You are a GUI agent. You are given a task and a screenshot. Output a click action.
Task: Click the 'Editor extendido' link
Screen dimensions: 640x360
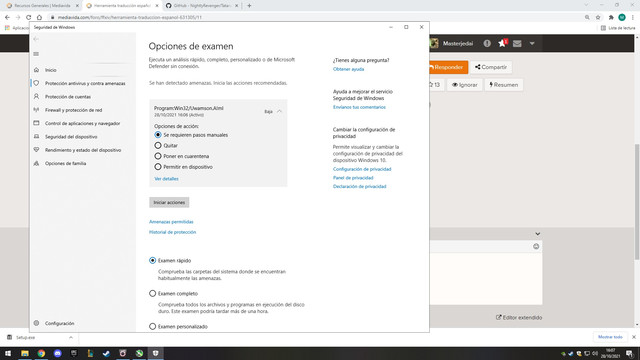coord(519,317)
